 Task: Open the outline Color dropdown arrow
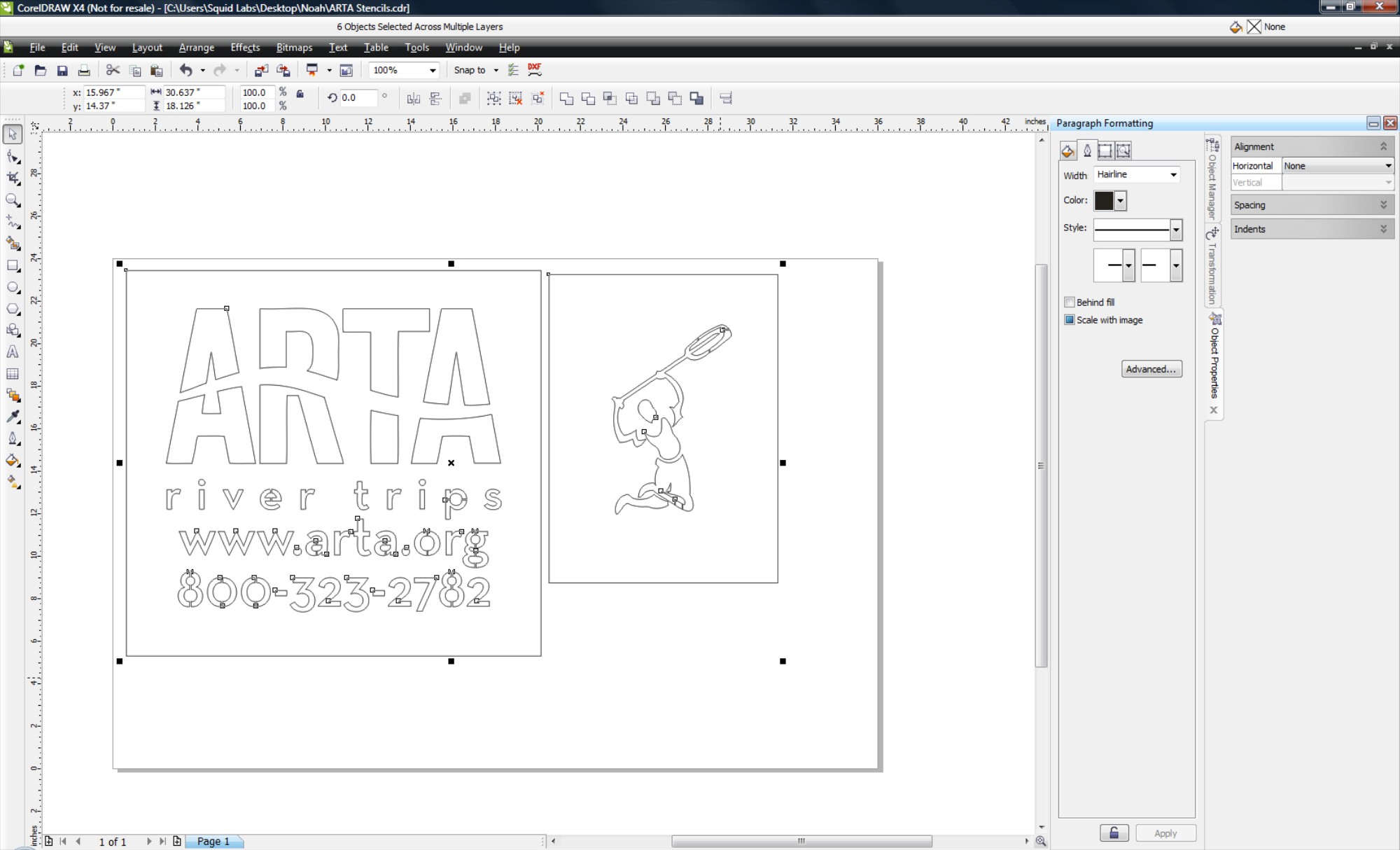[x=1120, y=201]
